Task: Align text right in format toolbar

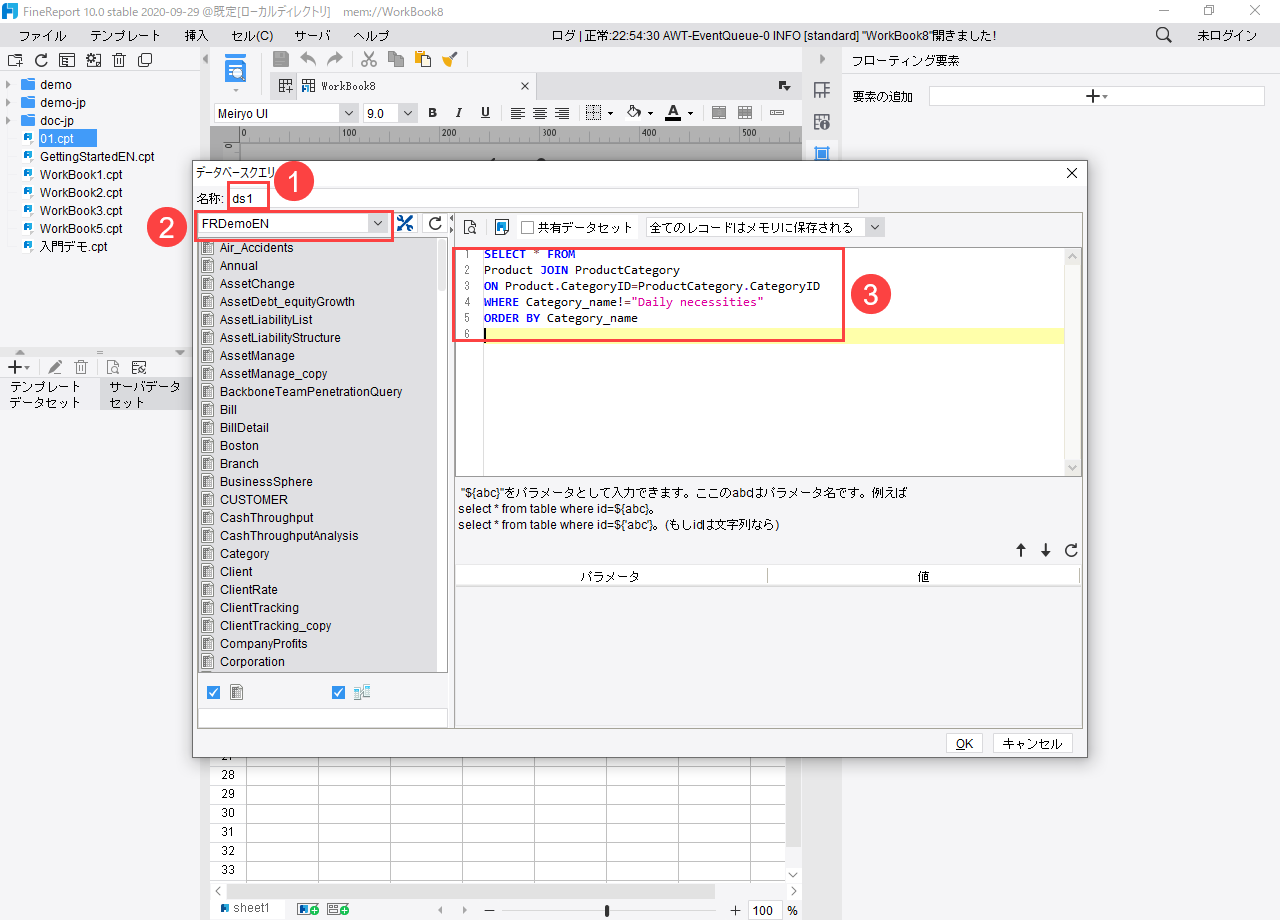Action: pos(562,113)
